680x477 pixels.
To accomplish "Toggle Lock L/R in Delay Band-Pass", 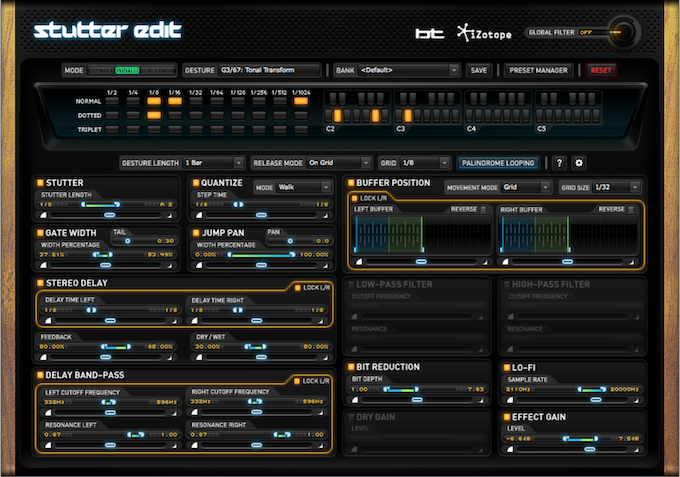I will [297, 381].
